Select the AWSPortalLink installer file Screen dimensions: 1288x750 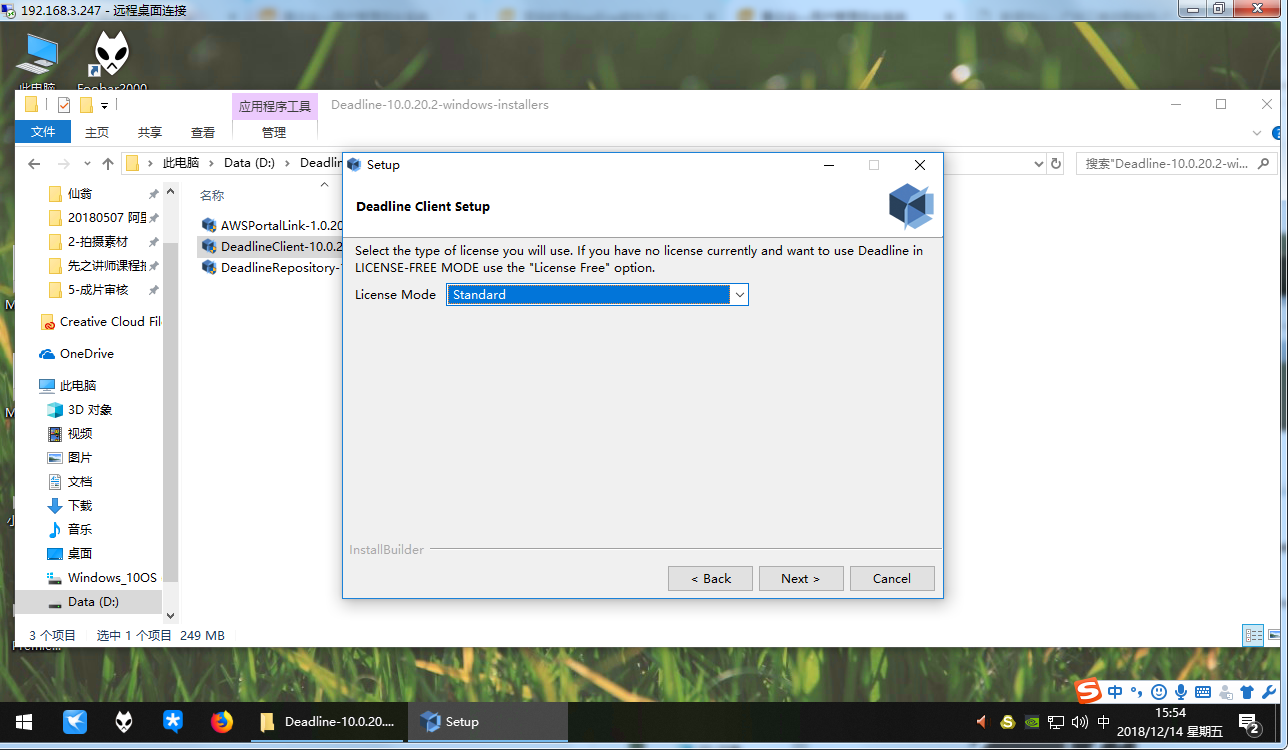[272, 225]
